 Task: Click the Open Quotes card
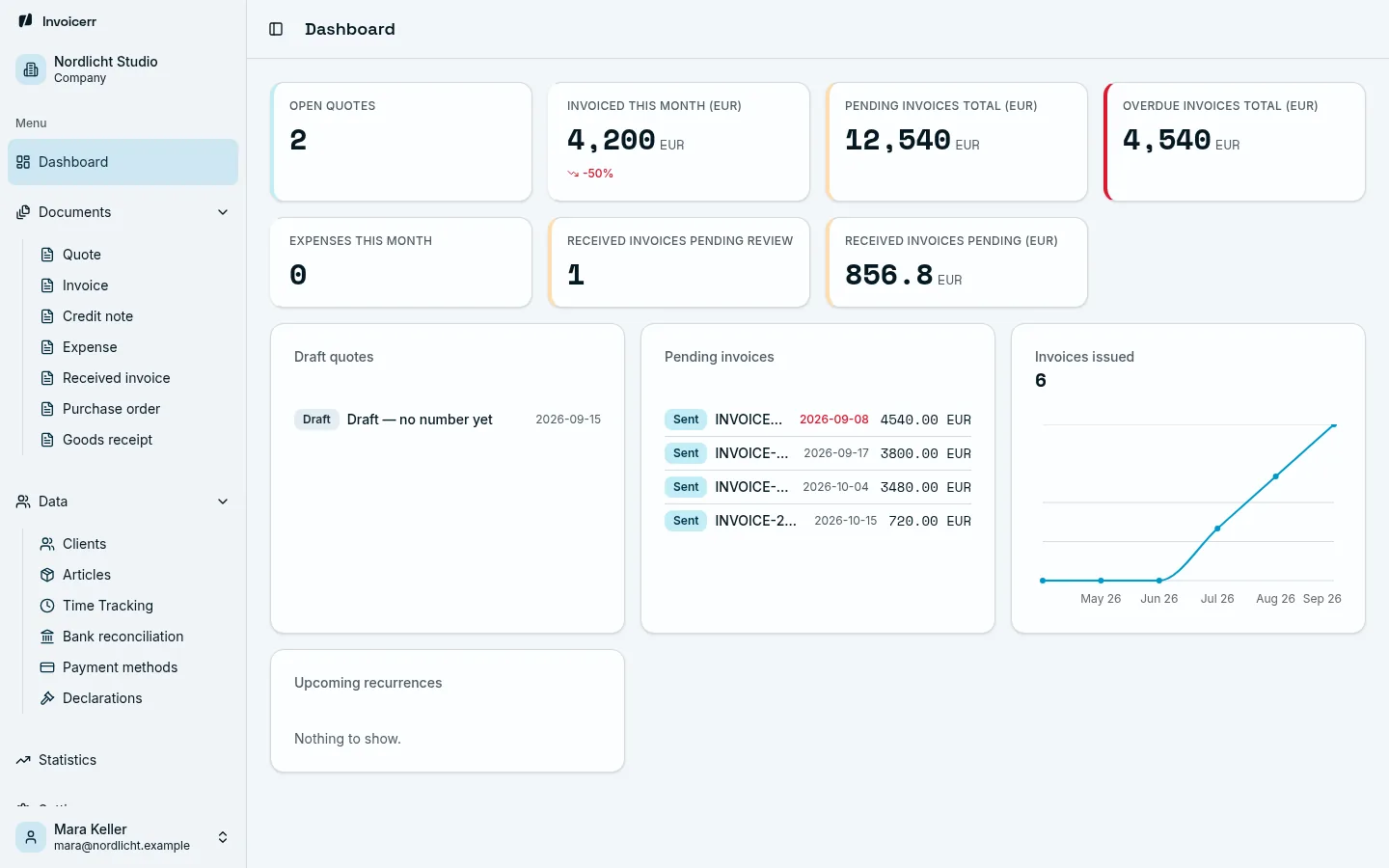(x=401, y=142)
